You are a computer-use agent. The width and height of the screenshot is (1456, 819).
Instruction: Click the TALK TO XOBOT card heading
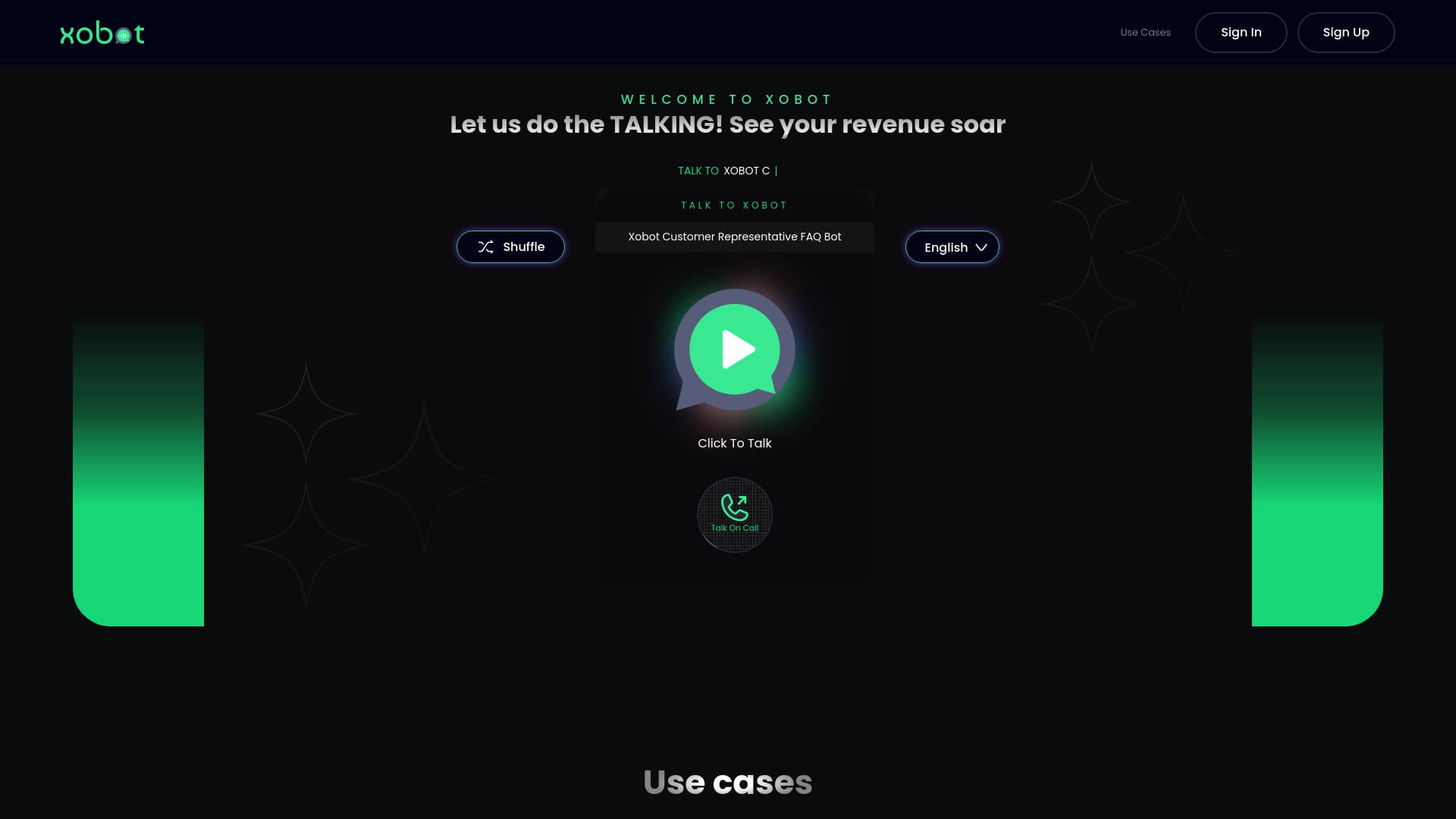tap(734, 206)
